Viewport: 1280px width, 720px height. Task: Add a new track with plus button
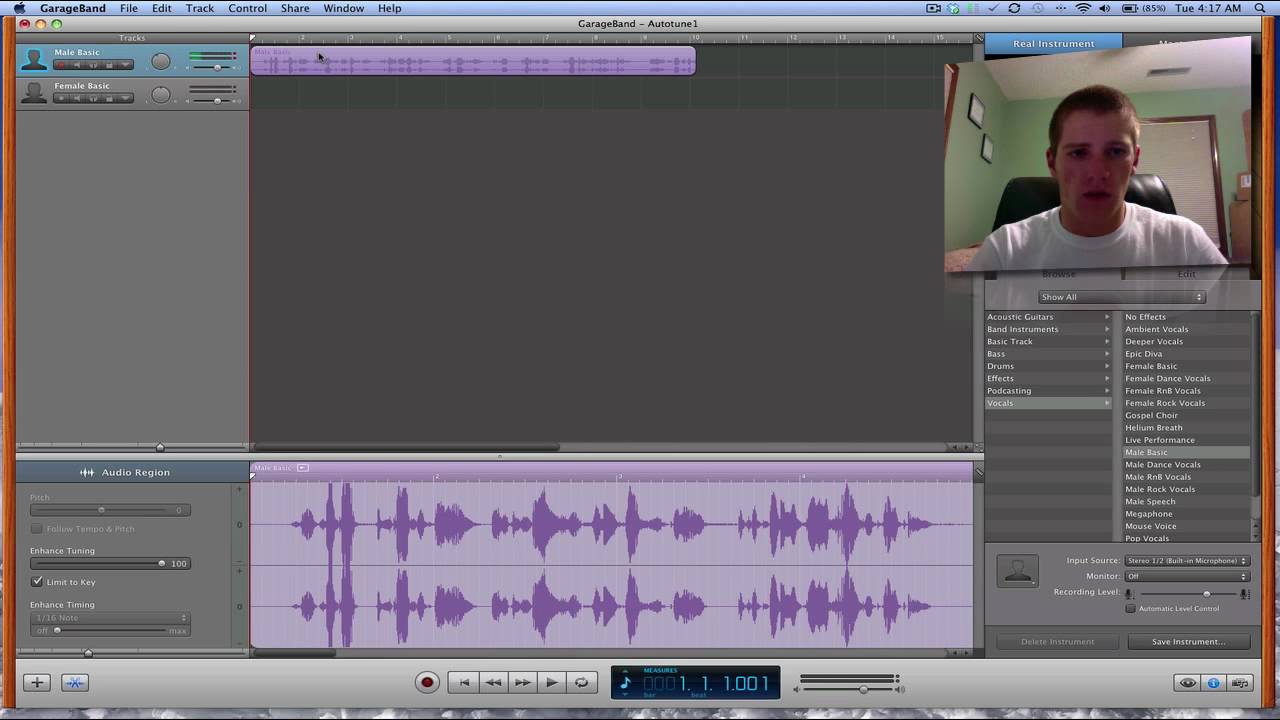(x=37, y=682)
